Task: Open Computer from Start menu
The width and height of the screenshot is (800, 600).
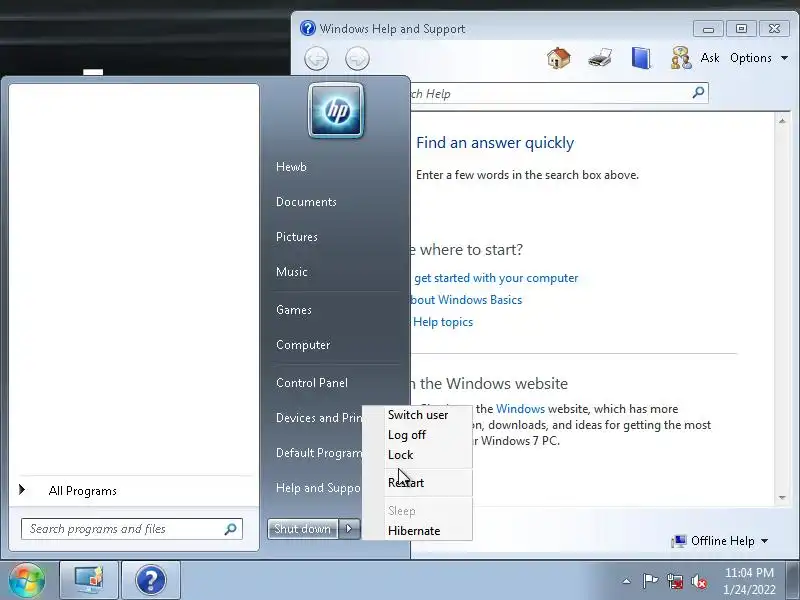Action: click(x=303, y=345)
